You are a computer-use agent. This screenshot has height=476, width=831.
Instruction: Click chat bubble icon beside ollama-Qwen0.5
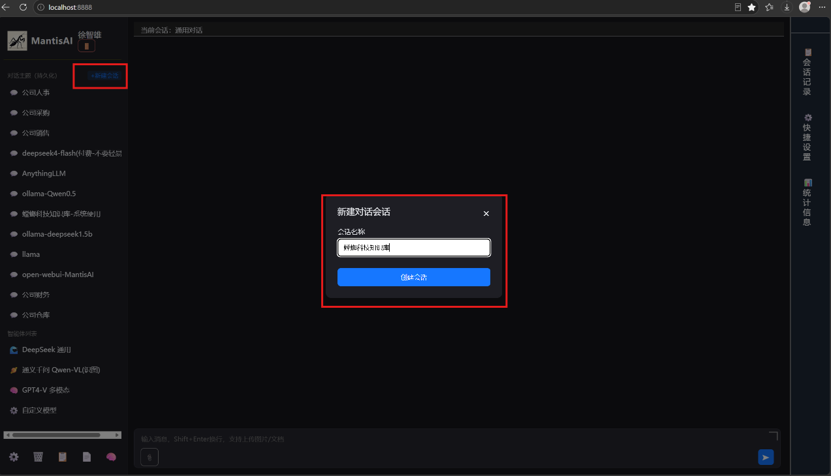coord(14,193)
